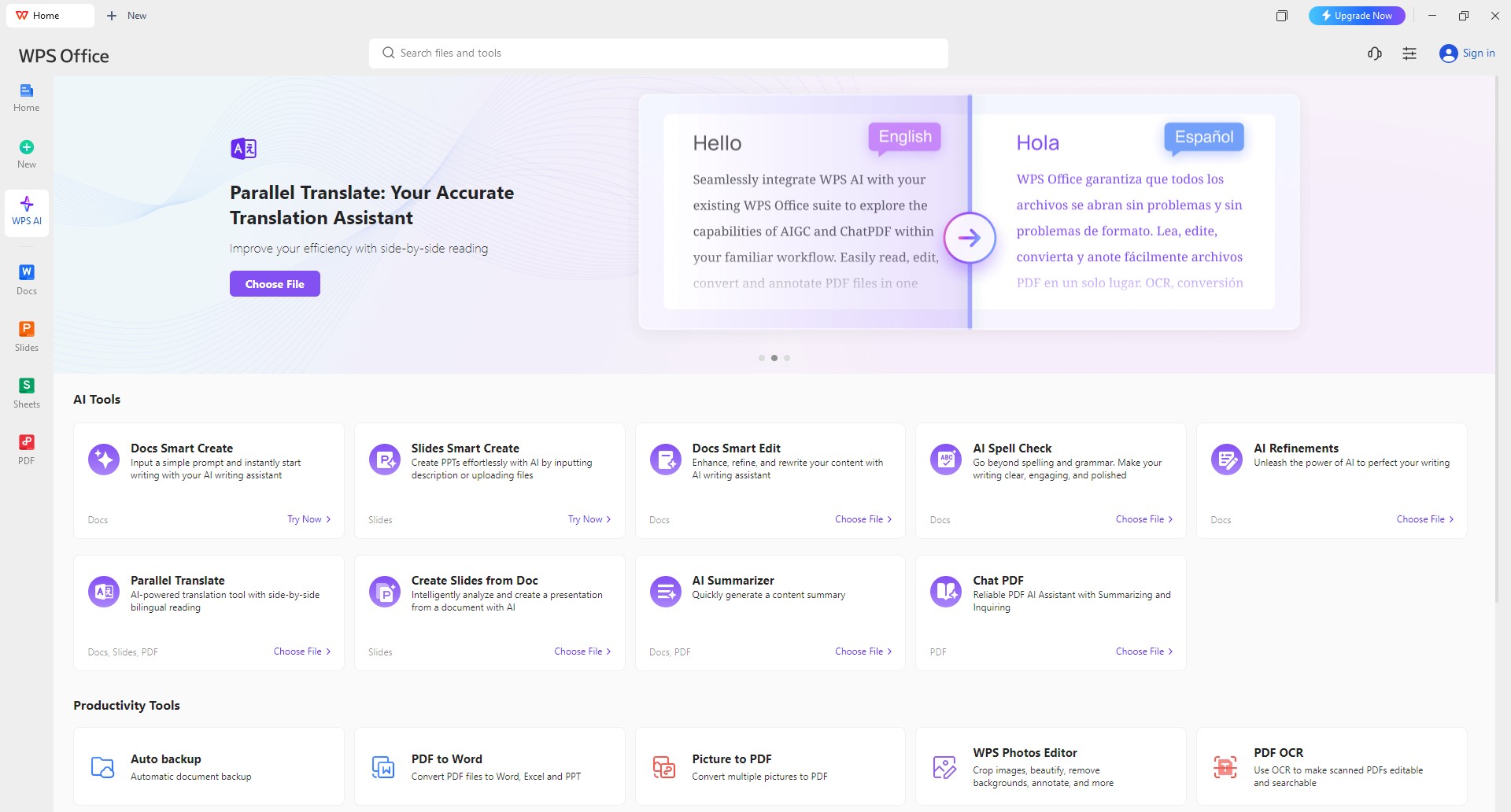Click the purple Choose File button
The height and width of the screenshot is (812, 1511).
point(275,284)
